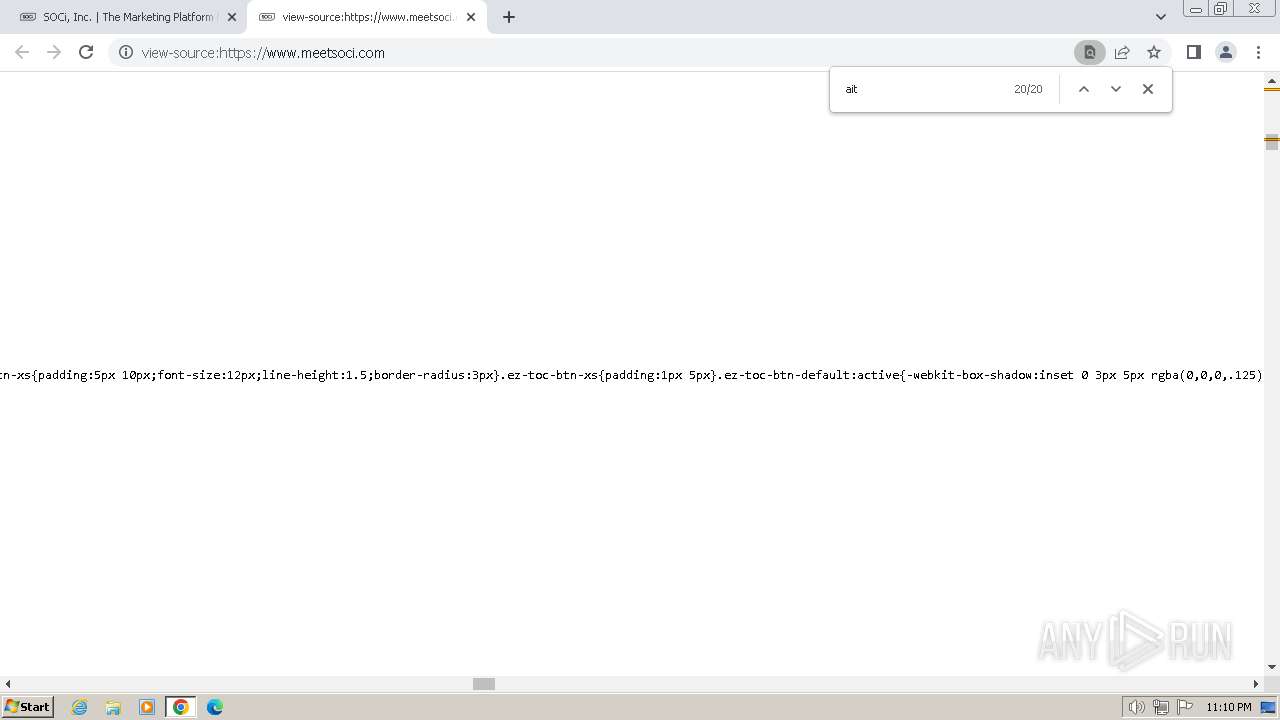Open File Explorer from taskbar
1280x720 pixels.
pos(113,707)
